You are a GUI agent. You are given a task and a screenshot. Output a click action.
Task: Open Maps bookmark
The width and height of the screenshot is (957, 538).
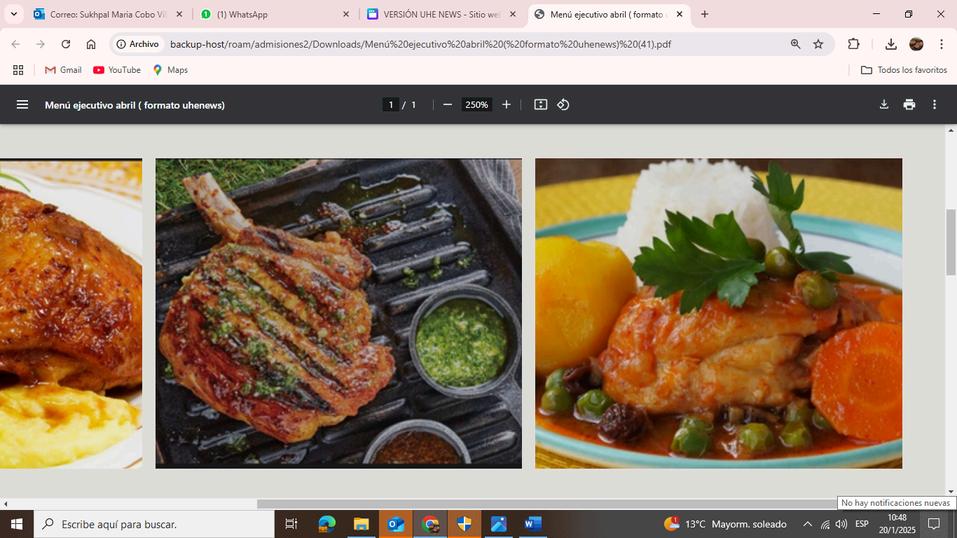tap(170, 70)
